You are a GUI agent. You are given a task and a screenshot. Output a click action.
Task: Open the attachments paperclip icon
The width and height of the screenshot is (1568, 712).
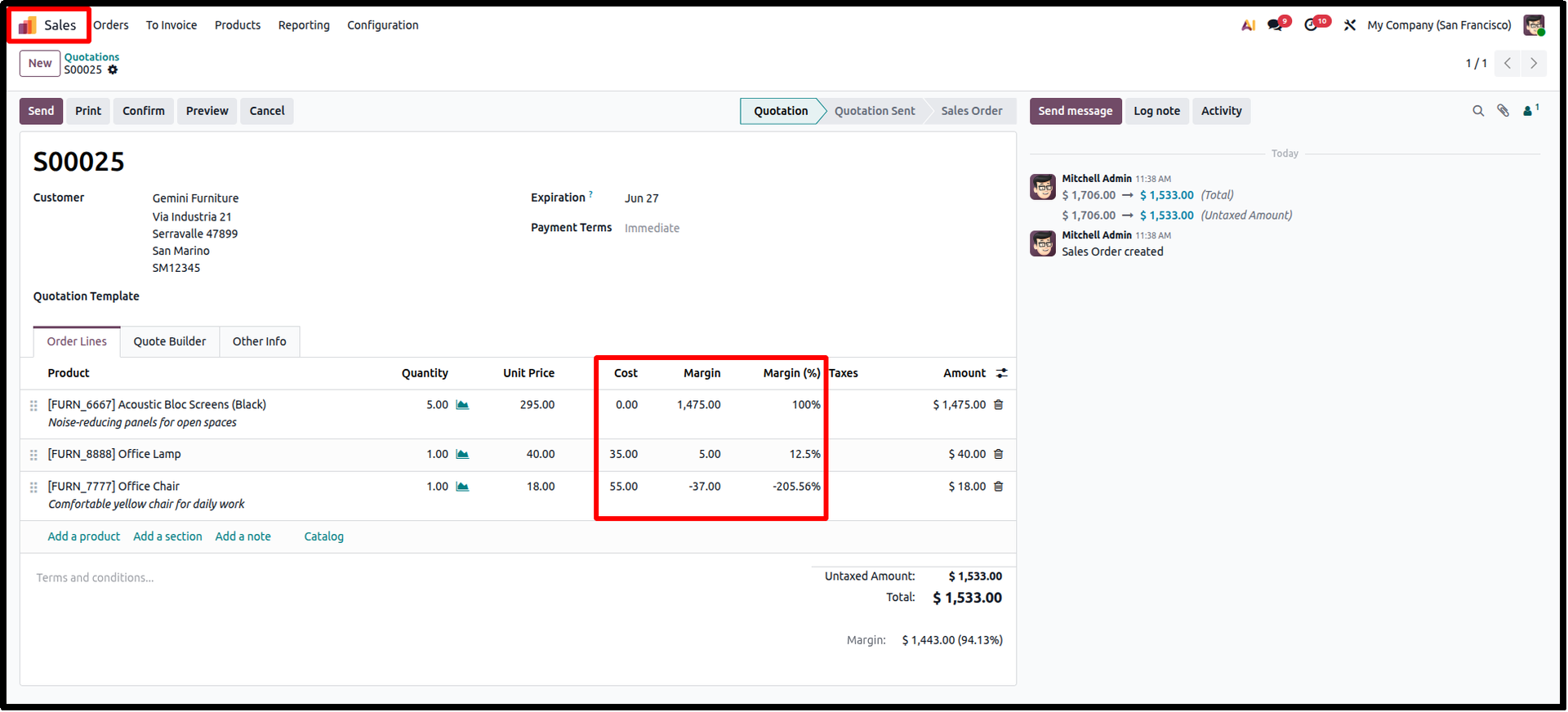tap(1503, 111)
